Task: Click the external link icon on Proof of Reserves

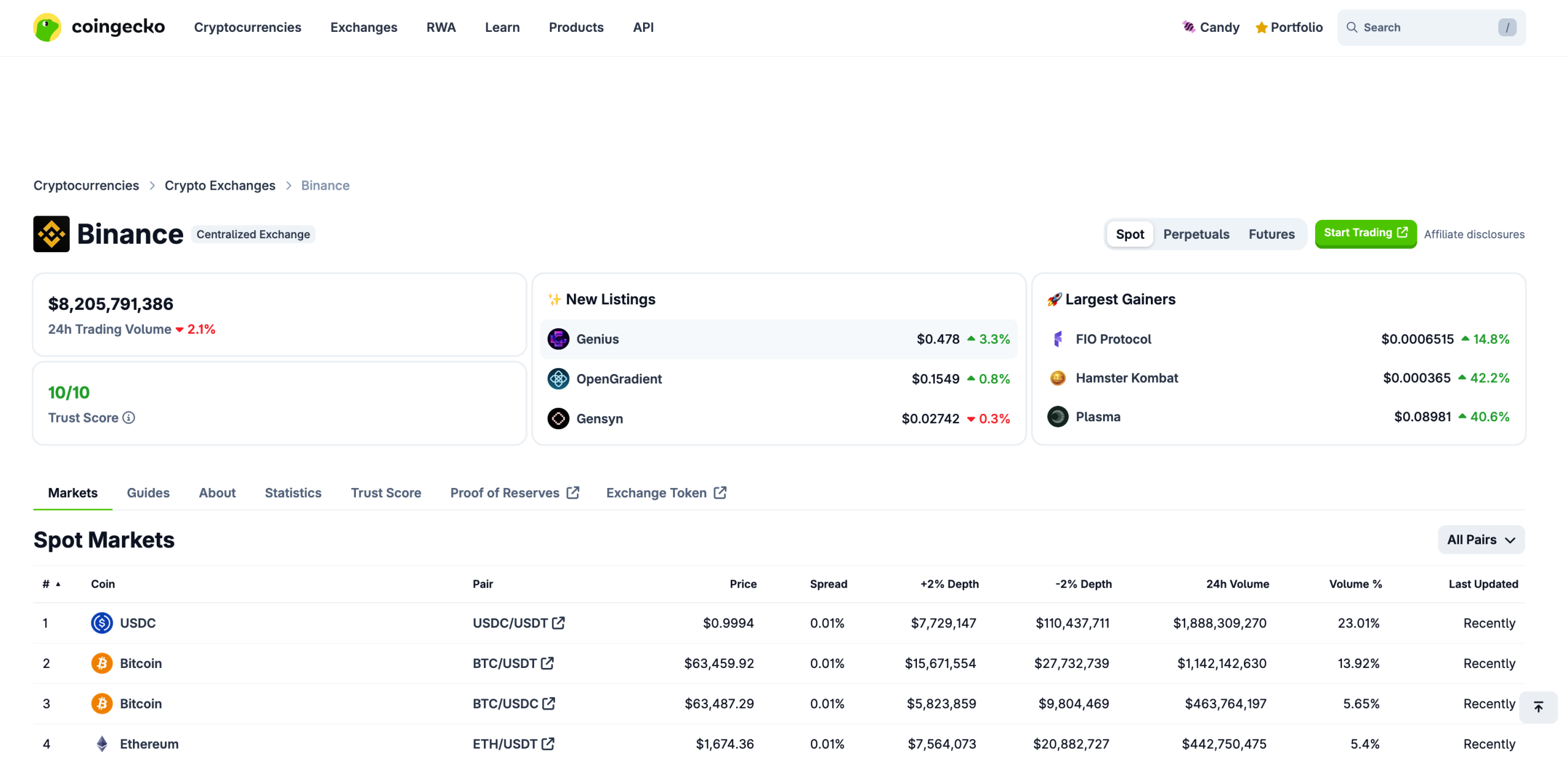Action: click(x=573, y=493)
